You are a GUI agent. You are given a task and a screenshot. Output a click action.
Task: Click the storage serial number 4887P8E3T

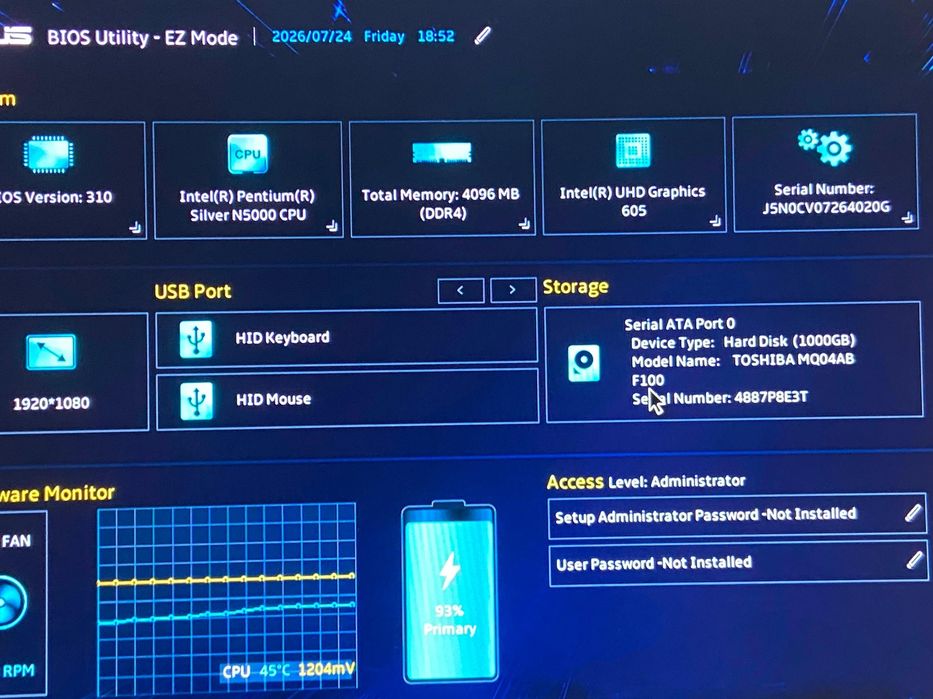(x=771, y=397)
